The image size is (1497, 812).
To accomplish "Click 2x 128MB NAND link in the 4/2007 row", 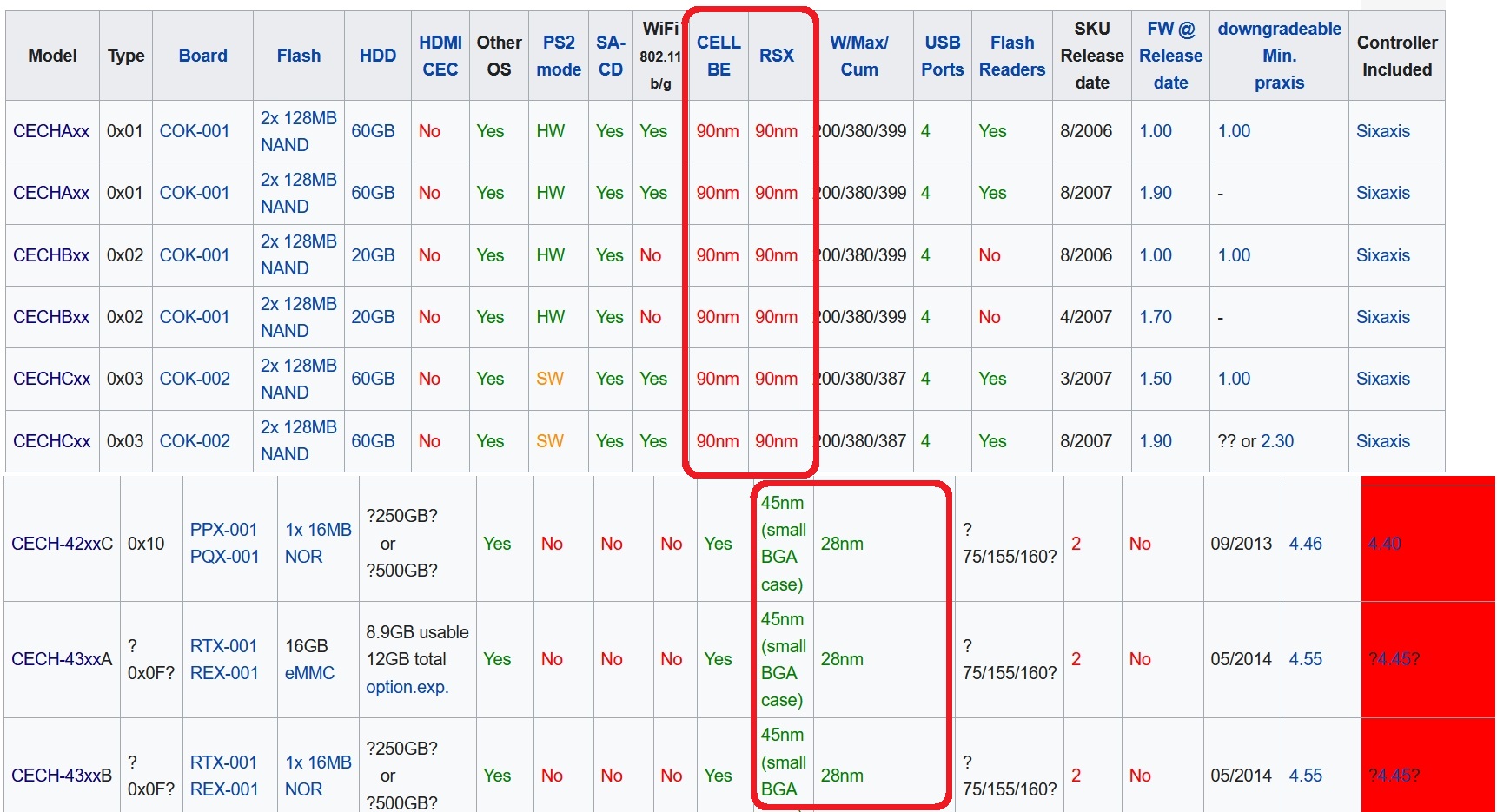I will (x=298, y=317).
